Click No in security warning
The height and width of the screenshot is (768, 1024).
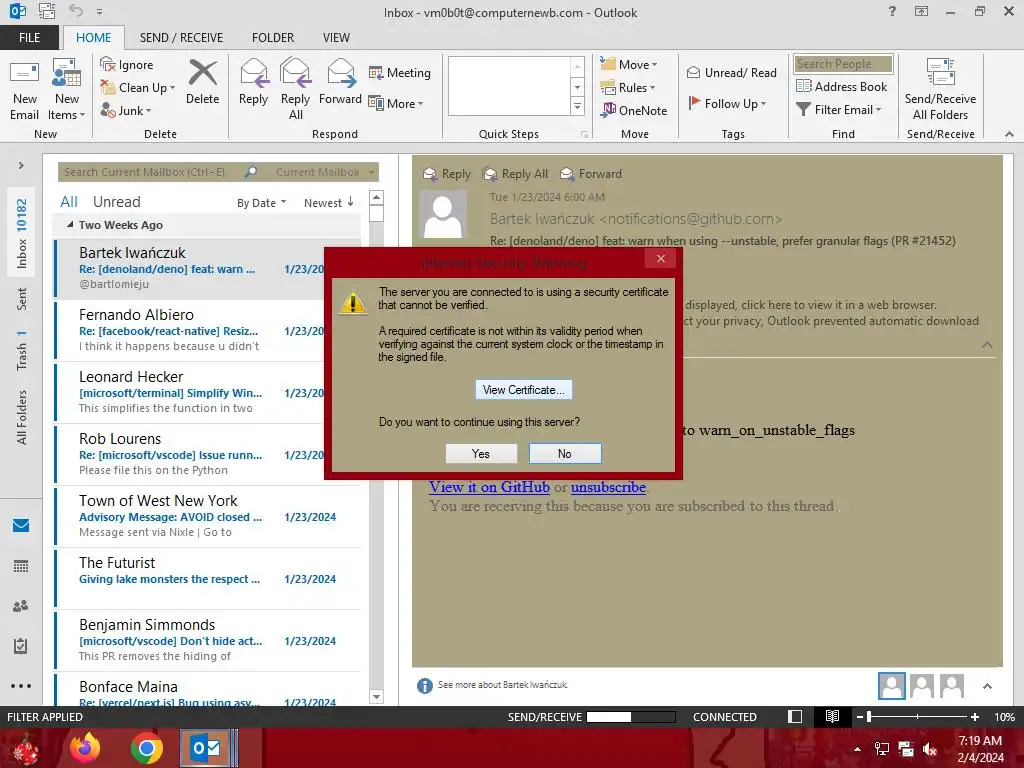(x=565, y=453)
